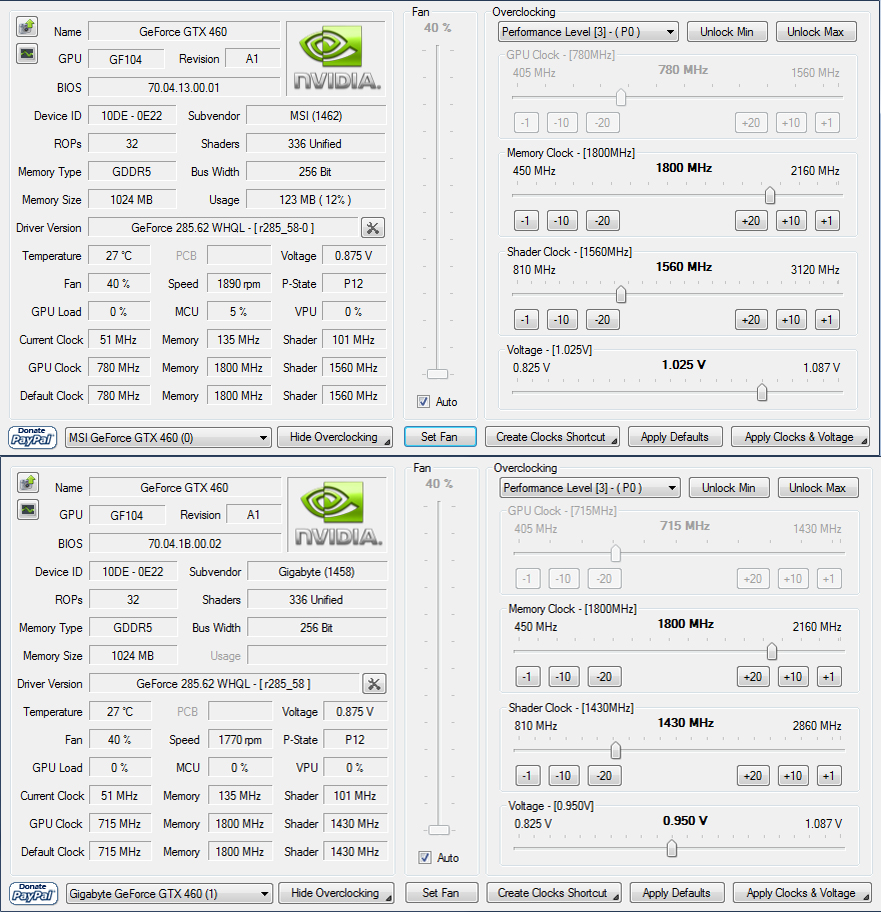
Task: Click Apply Defaults in MSI panel
Action: [675, 437]
